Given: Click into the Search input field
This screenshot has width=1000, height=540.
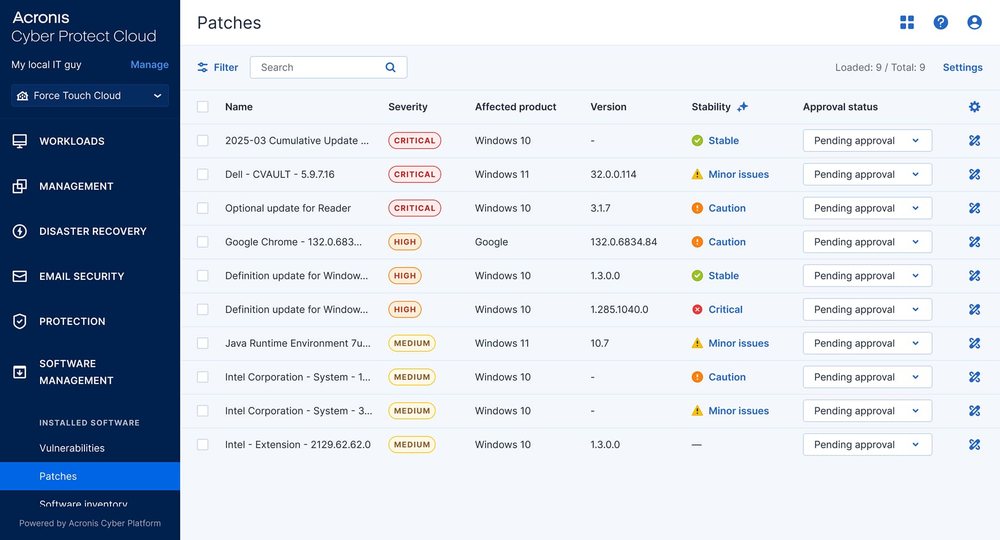Looking at the screenshot, I should 328,68.
